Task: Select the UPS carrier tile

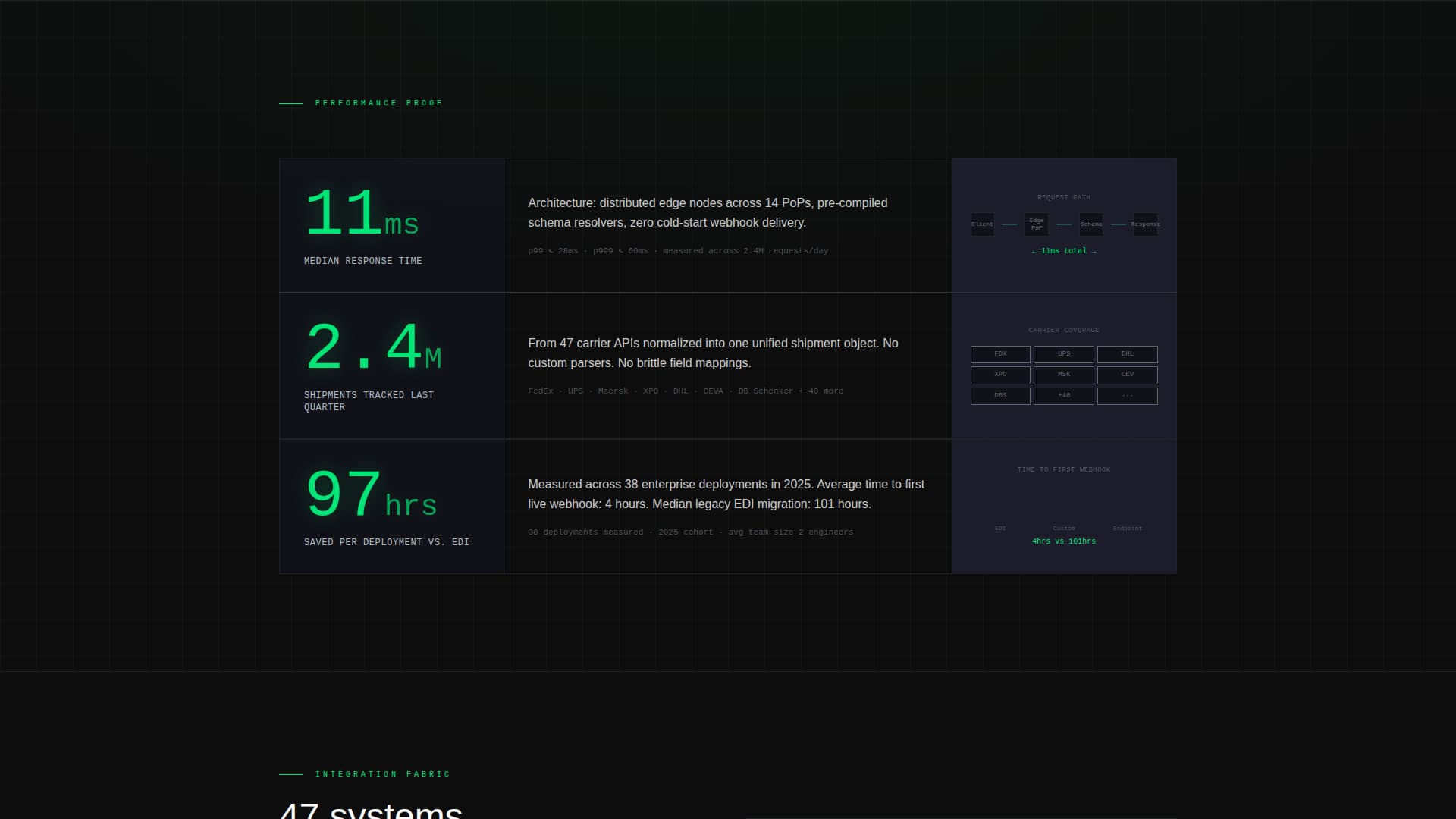Action: [1064, 354]
